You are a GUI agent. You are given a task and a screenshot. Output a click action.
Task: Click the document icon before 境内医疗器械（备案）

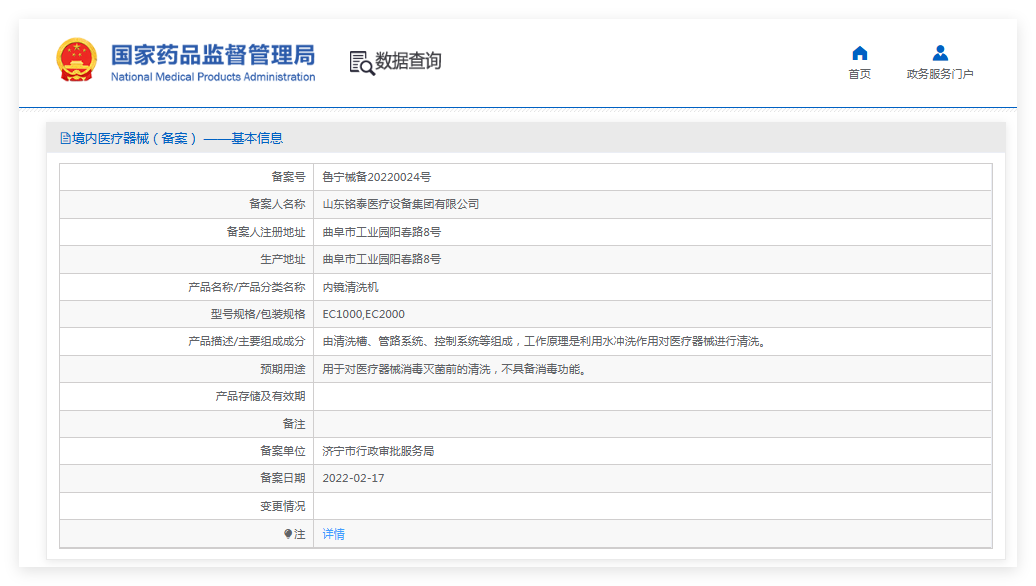pyautogui.click(x=63, y=137)
